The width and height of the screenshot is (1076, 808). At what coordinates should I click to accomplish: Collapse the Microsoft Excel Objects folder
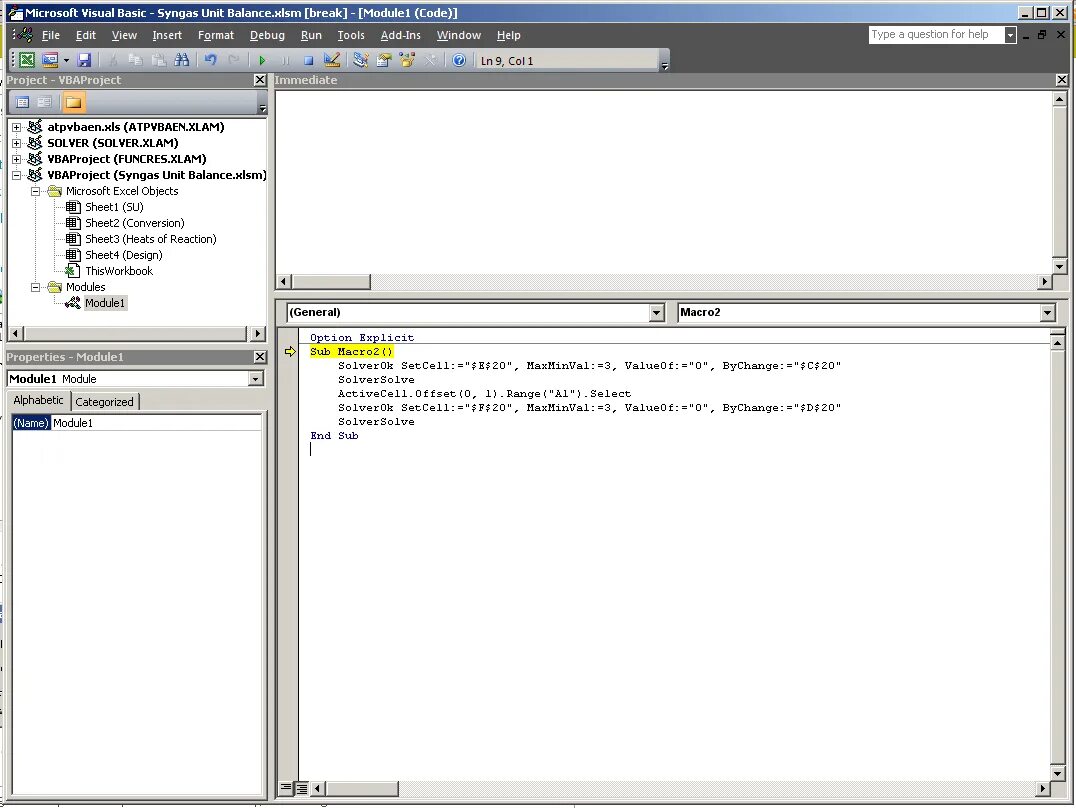point(36,191)
